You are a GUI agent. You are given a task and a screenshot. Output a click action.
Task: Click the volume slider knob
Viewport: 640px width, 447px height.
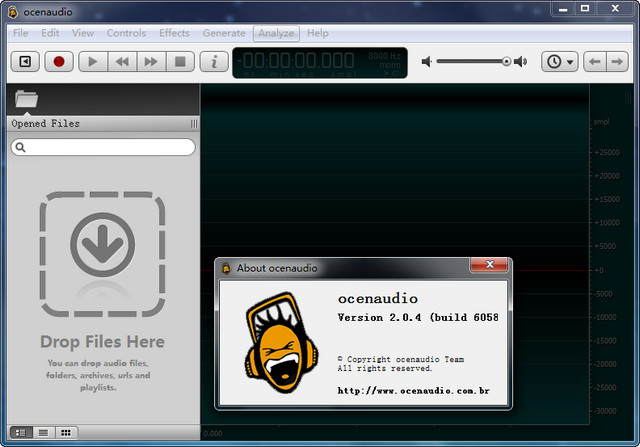[x=506, y=62]
